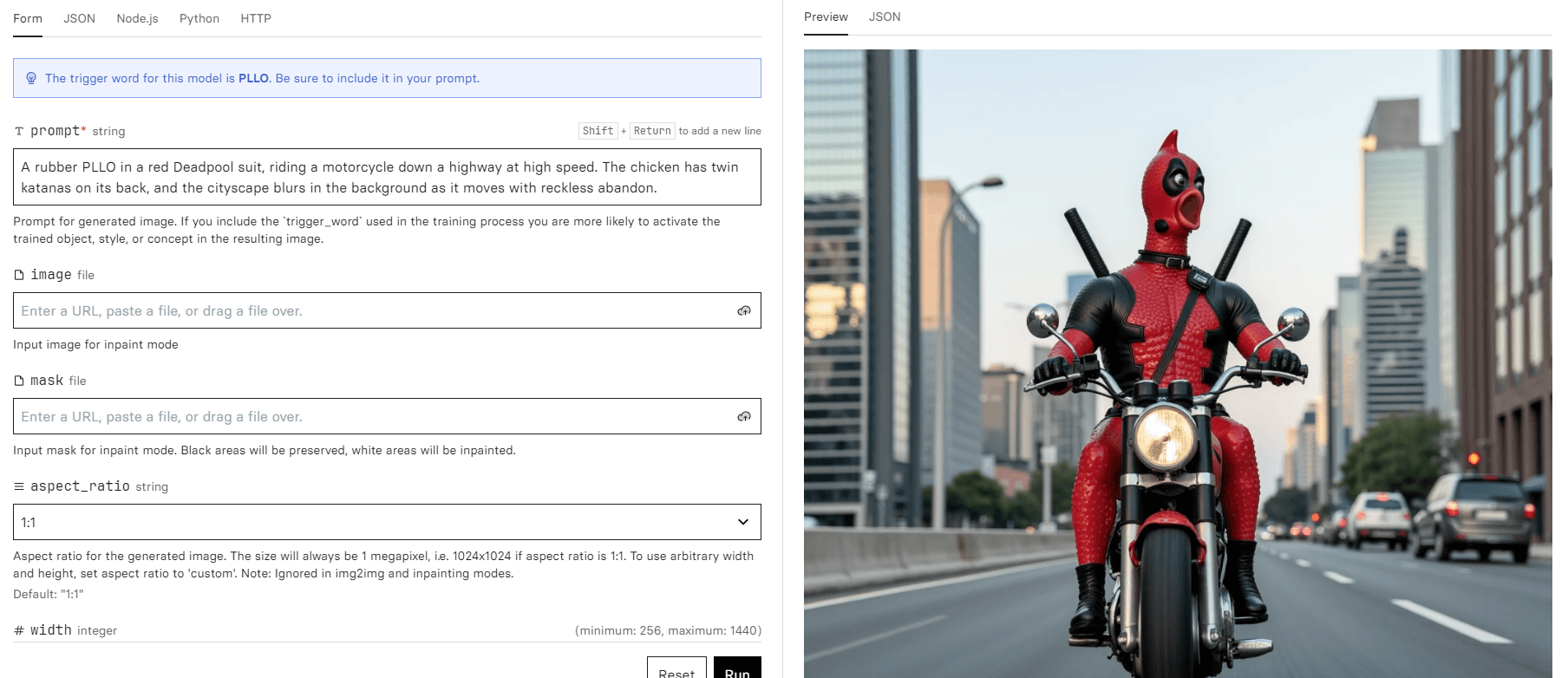Click the 'Default: "1:1"' text

pyautogui.click(x=49, y=594)
